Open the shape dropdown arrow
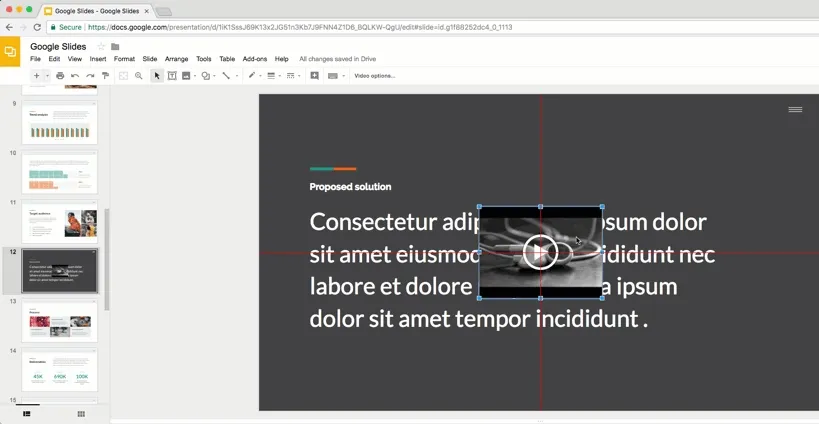The height and width of the screenshot is (424, 819). pos(214,76)
